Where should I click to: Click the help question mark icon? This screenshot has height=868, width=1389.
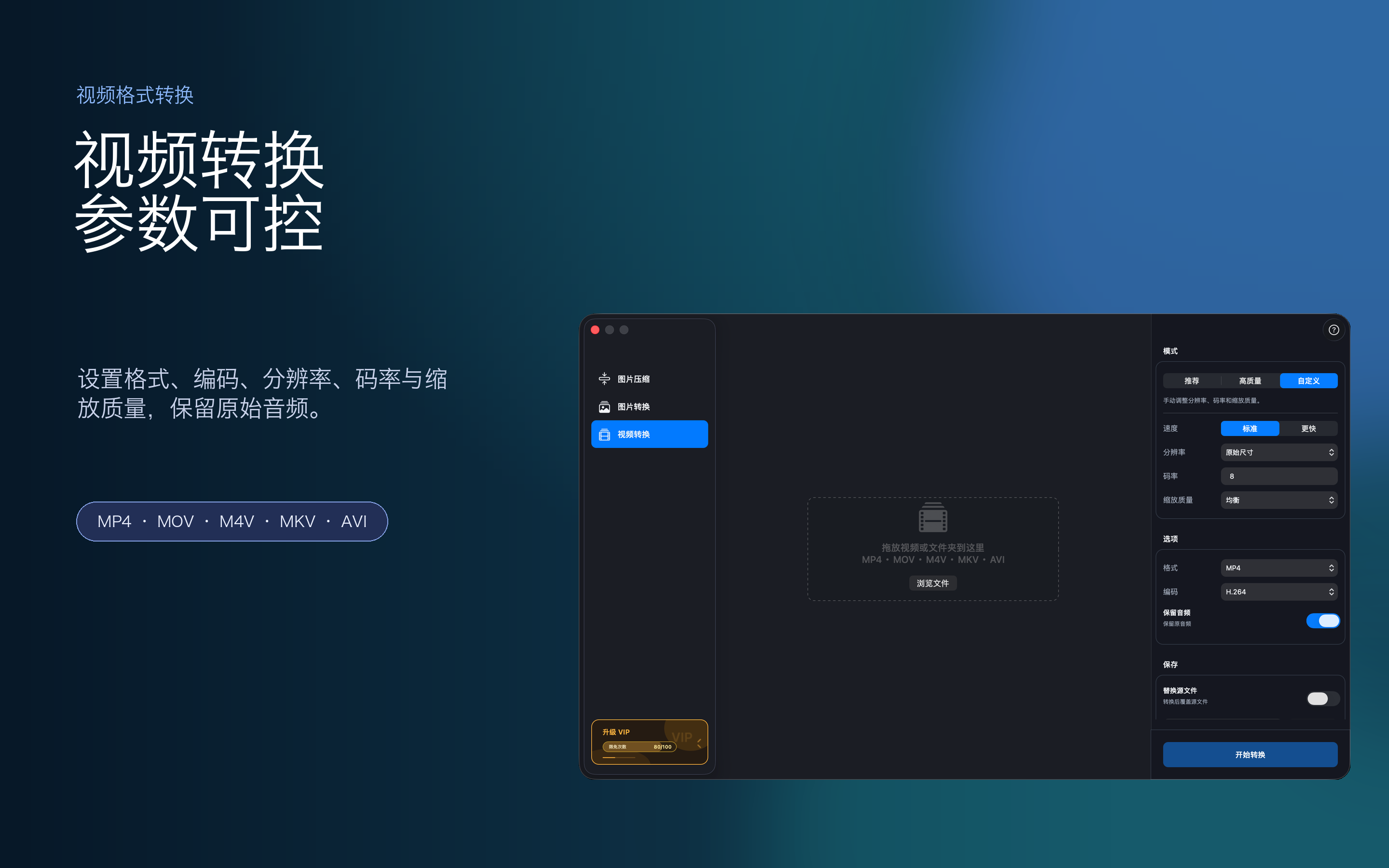[1334, 329]
